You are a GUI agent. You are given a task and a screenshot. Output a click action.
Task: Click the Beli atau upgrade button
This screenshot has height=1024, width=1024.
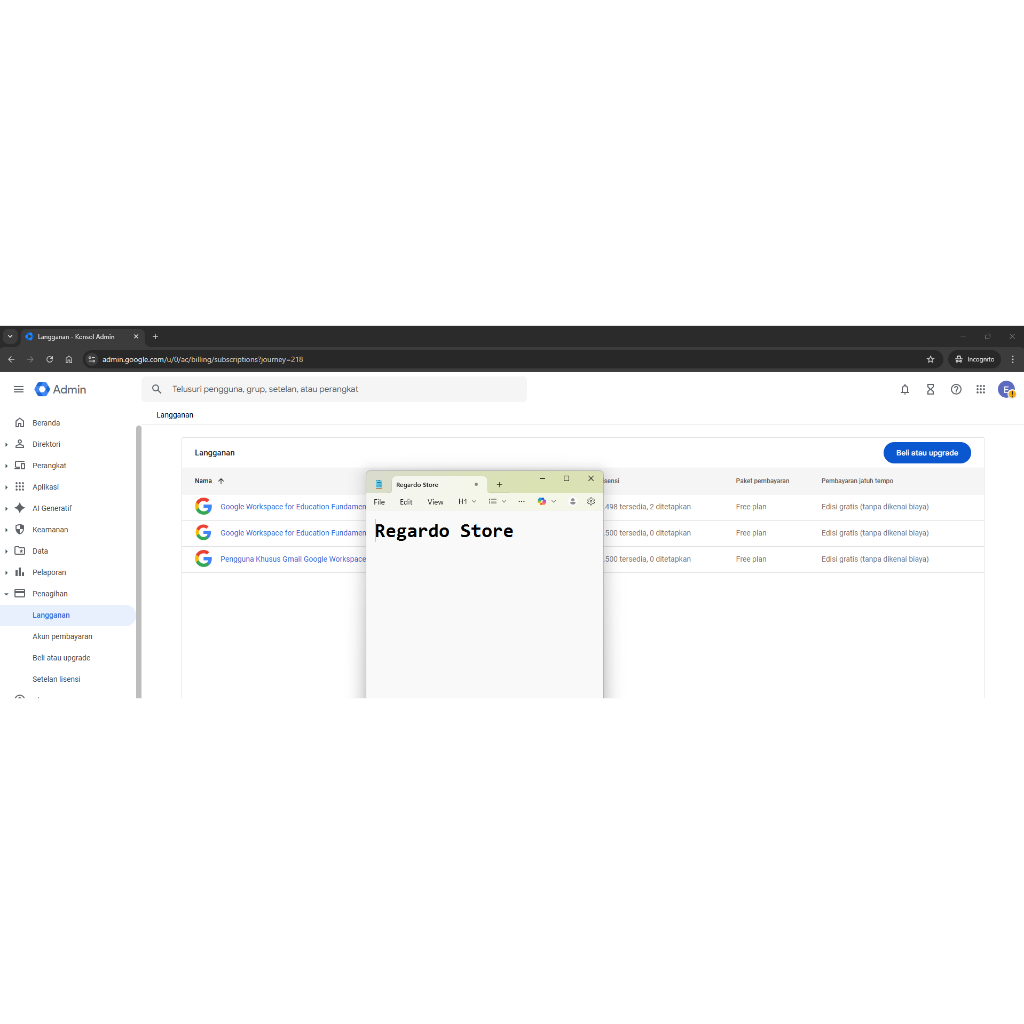pos(927,452)
